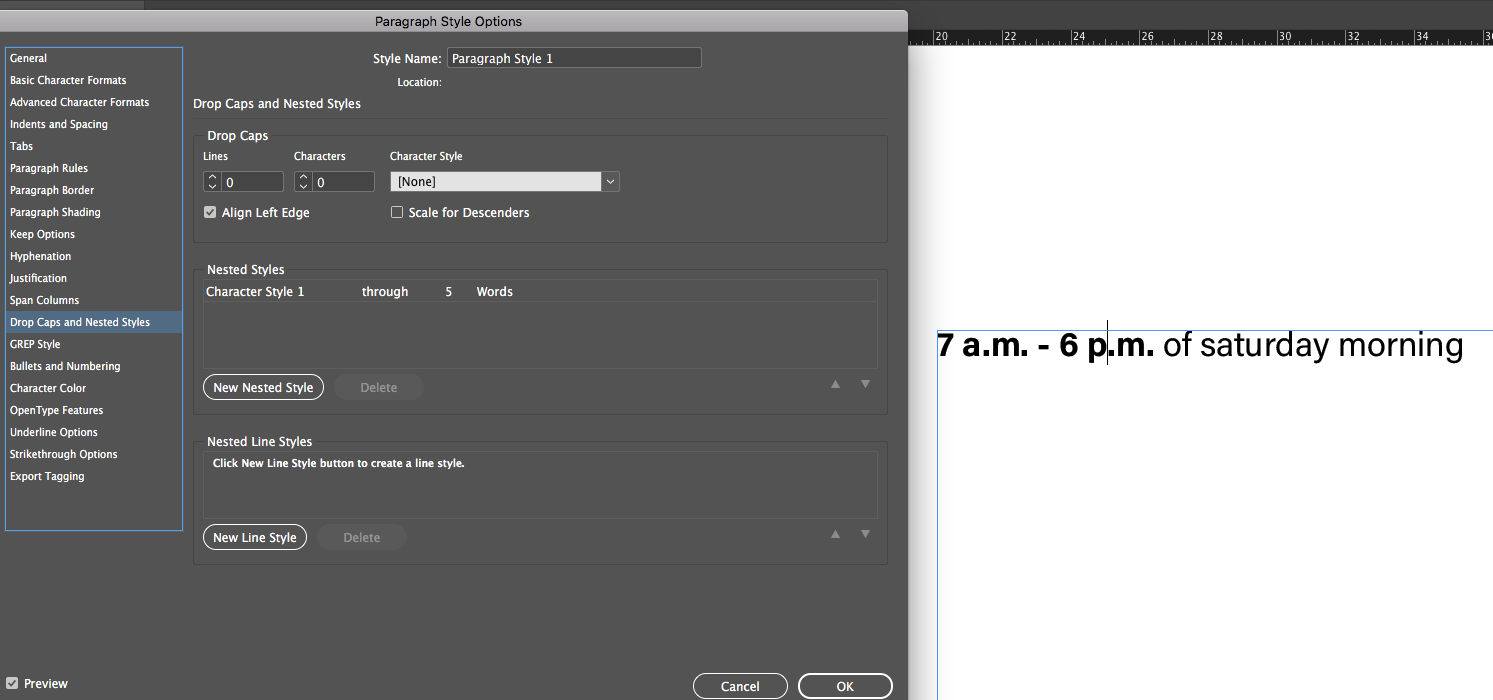Click the word 'saturday' in the document
This screenshot has height=700, width=1493.
coord(1264,346)
